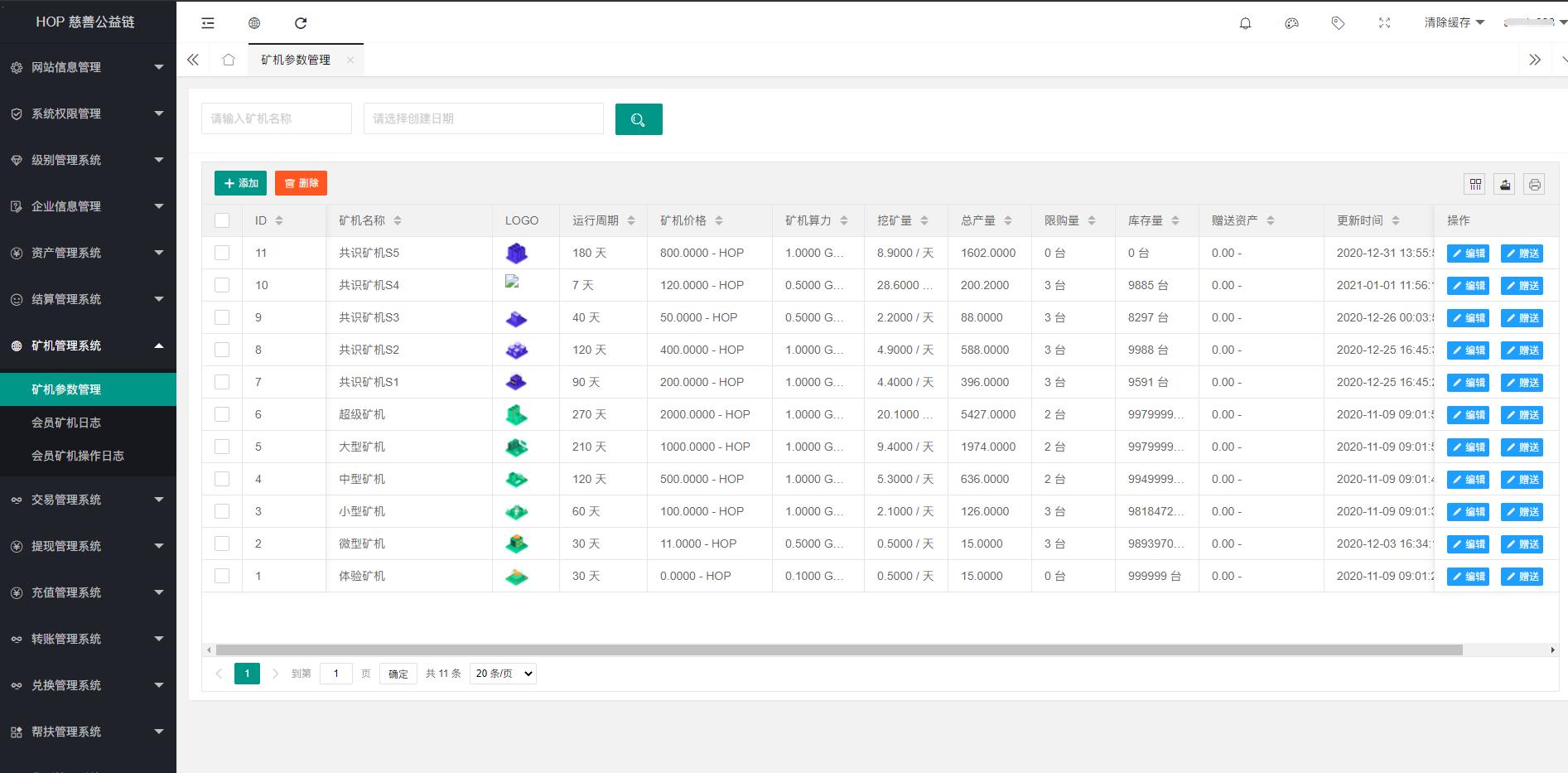Expand the 清除缓存 dropdown menu
Image resolution: width=1568 pixels, height=773 pixels.
tap(1454, 22)
